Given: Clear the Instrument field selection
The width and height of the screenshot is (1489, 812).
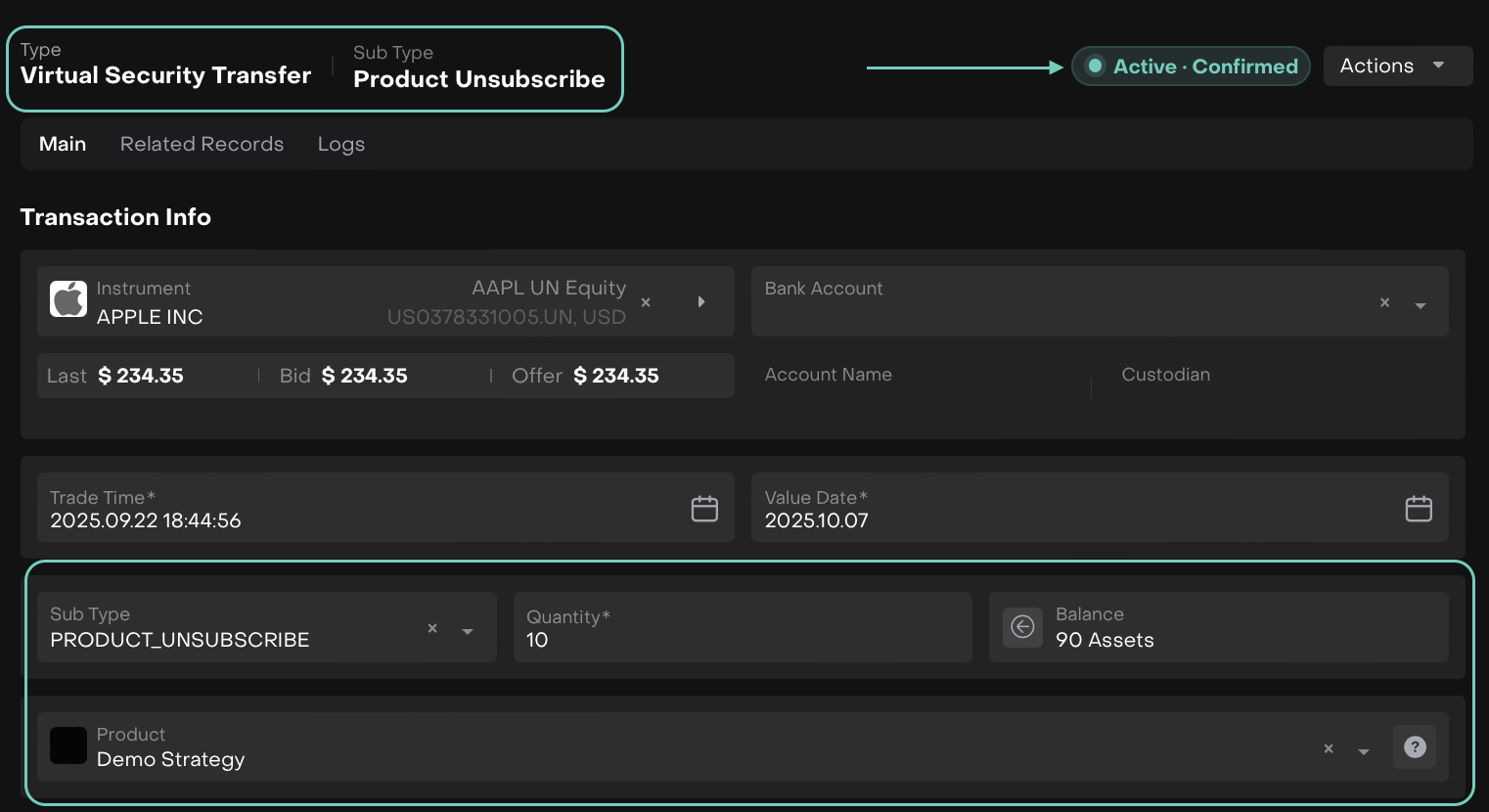Looking at the screenshot, I should [x=646, y=303].
